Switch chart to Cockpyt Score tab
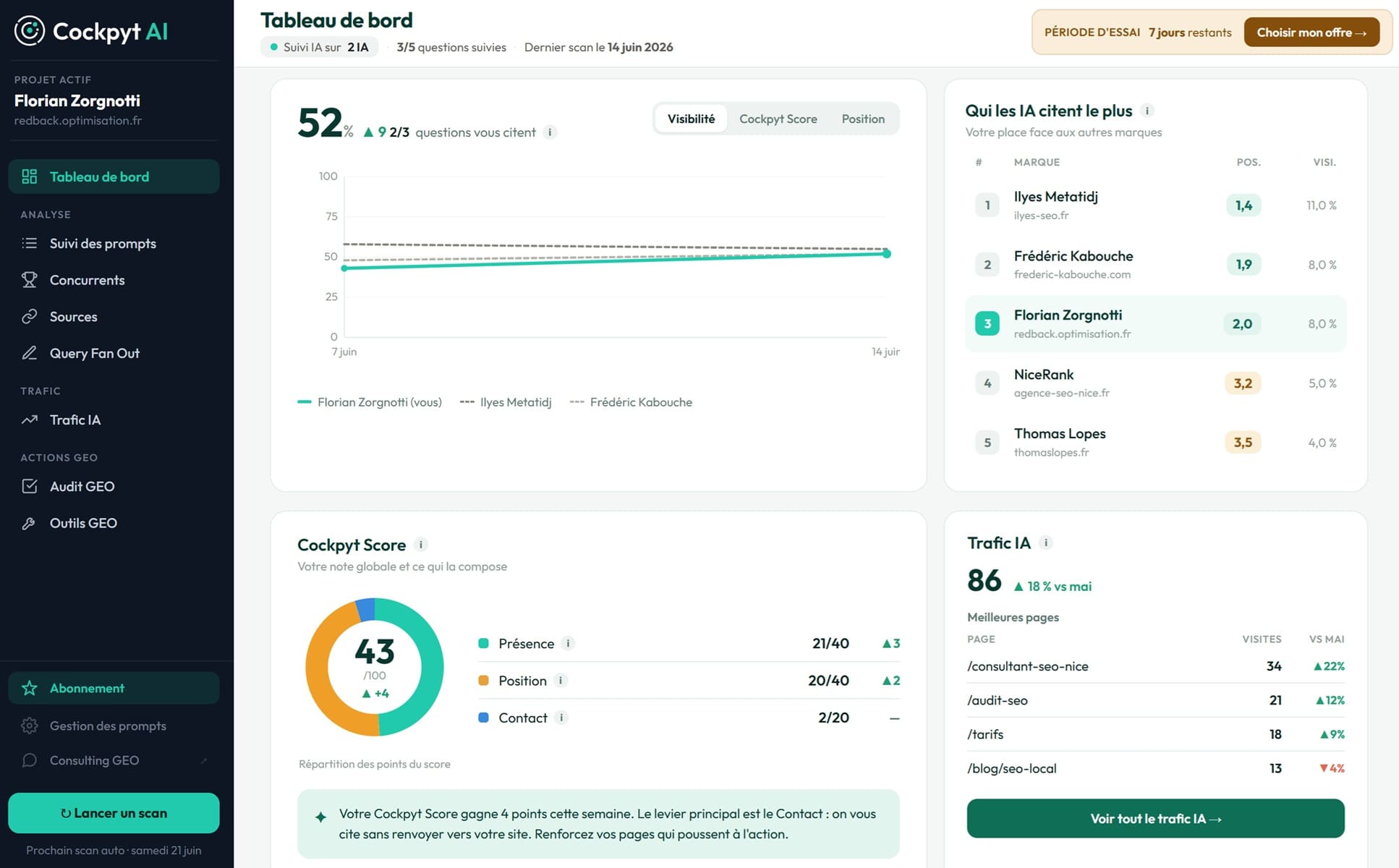1399x868 pixels. pyautogui.click(x=778, y=119)
